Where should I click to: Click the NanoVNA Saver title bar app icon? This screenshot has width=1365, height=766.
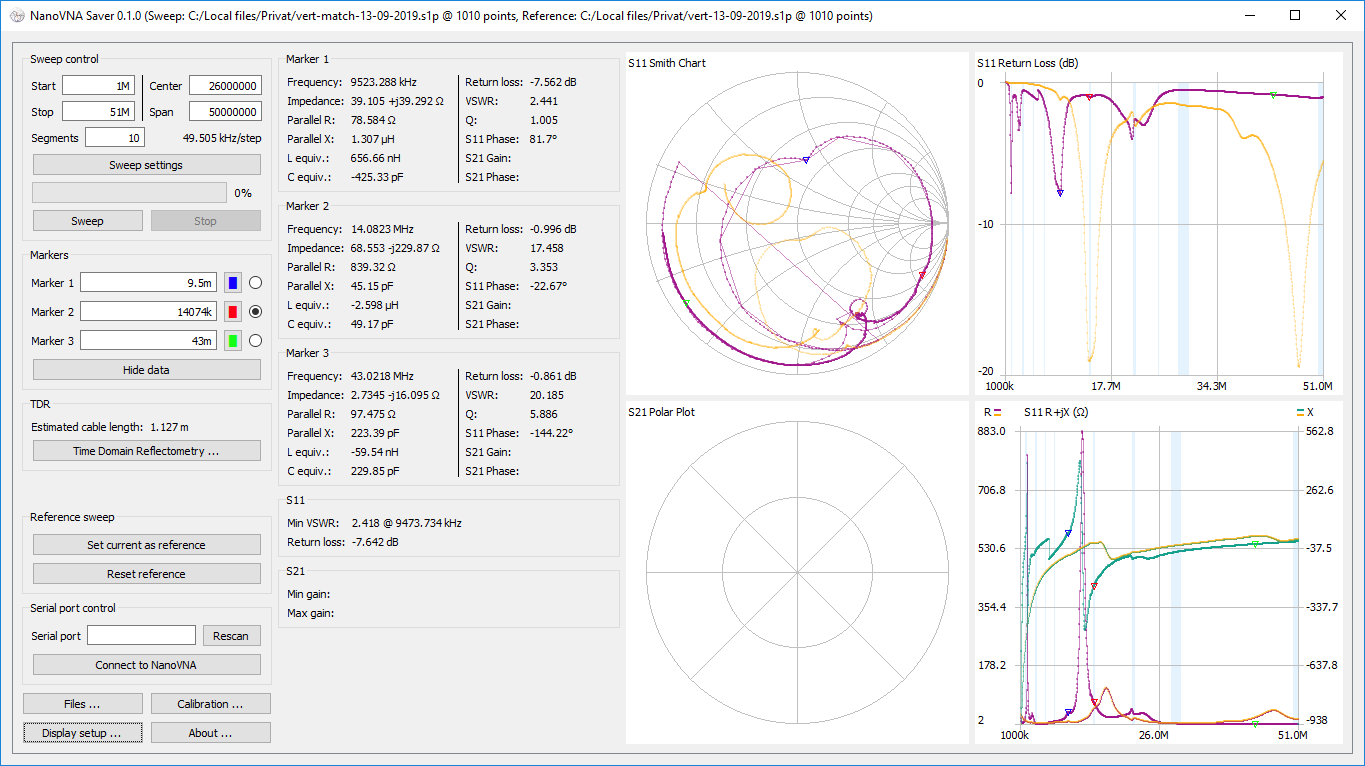coord(16,16)
